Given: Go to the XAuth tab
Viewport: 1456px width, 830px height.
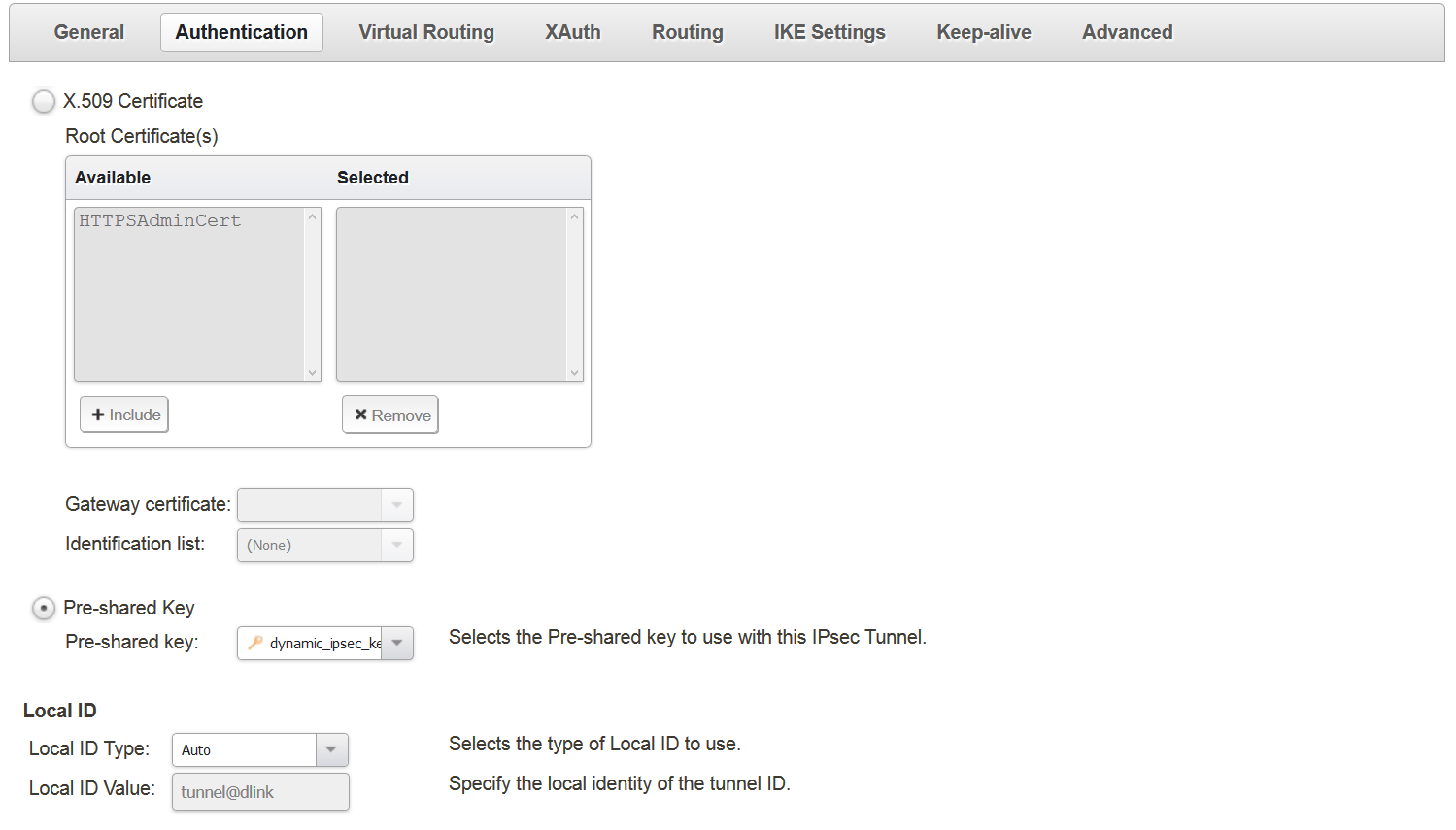Looking at the screenshot, I should [x=573, y=32].
